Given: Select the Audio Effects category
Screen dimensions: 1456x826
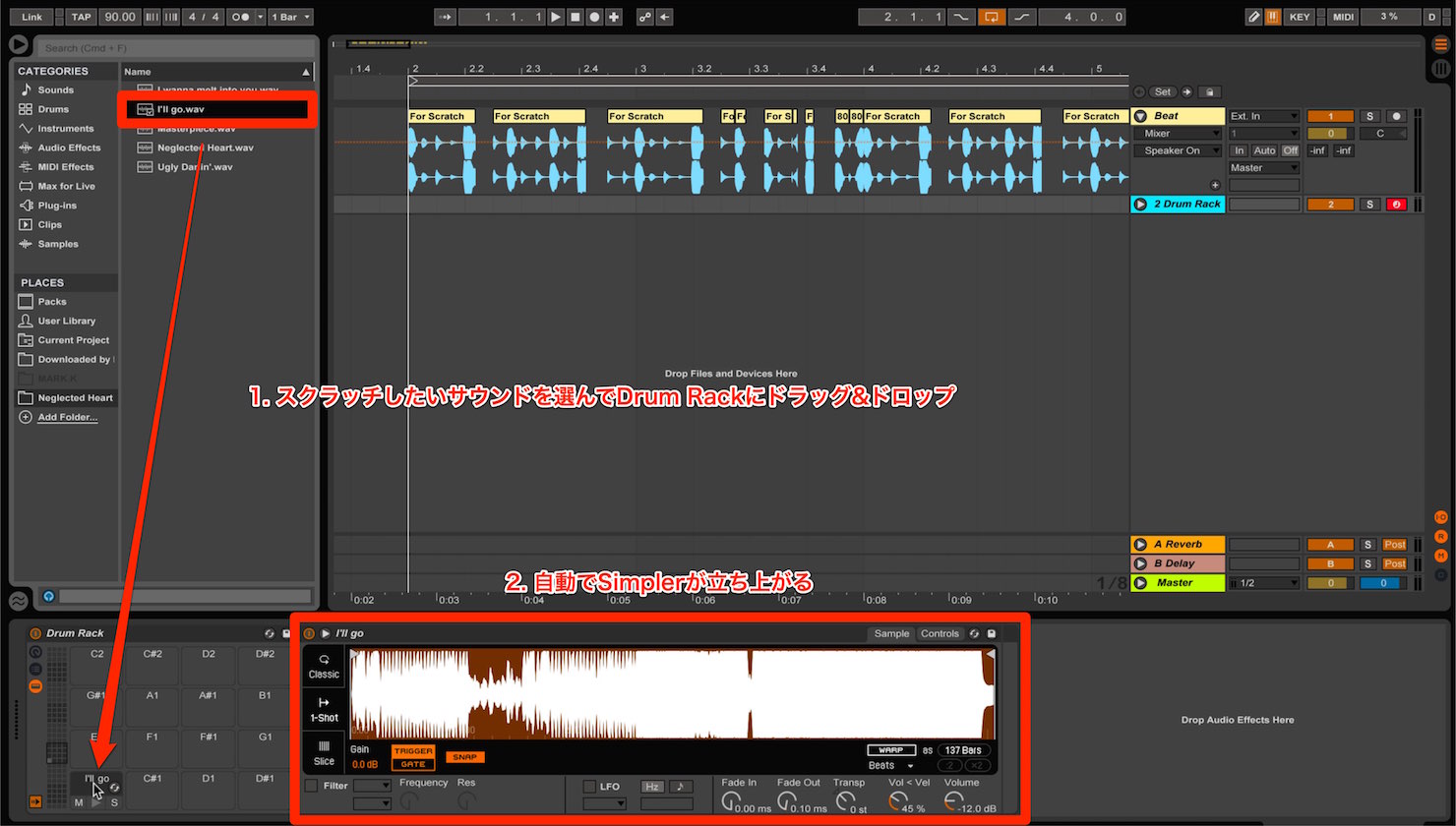Looking at the screenshot, I should point(69,147).
